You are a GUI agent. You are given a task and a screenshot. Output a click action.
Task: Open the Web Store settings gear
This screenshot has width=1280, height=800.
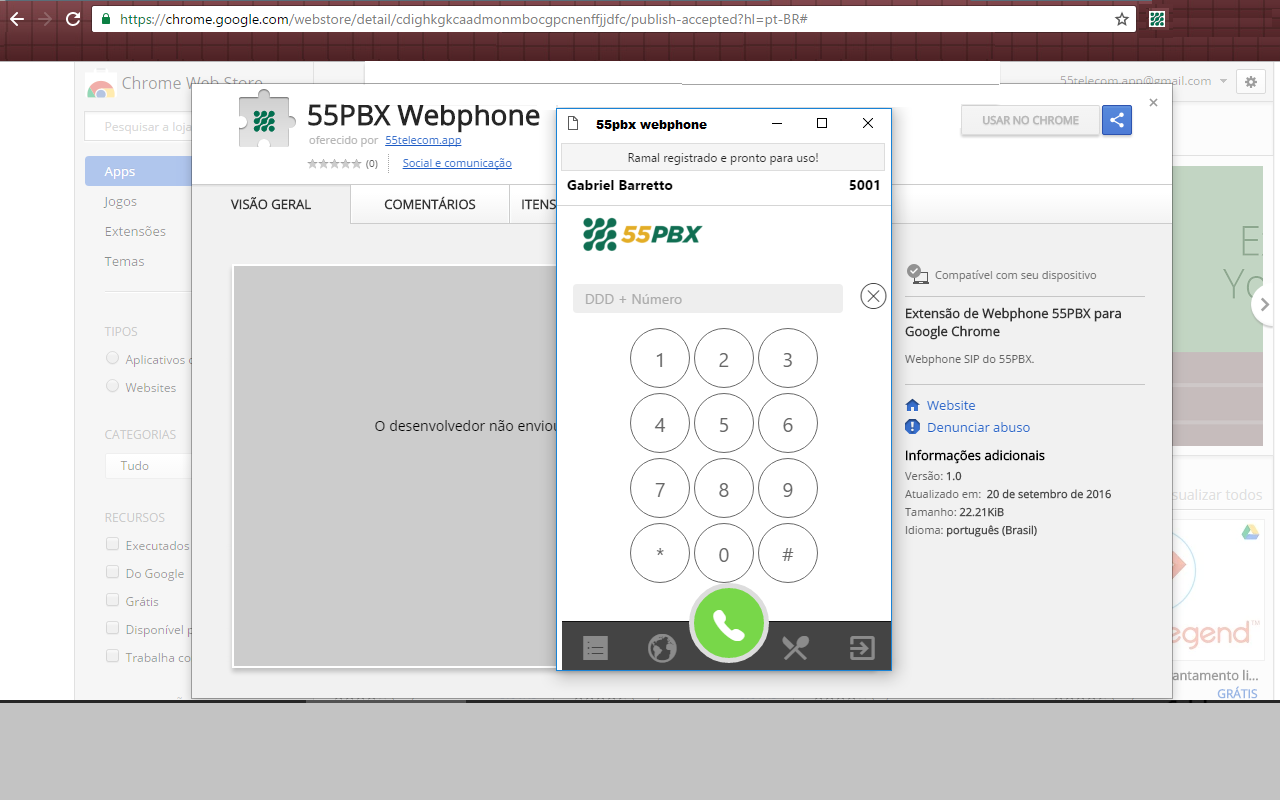click(x=1251, y=82)
